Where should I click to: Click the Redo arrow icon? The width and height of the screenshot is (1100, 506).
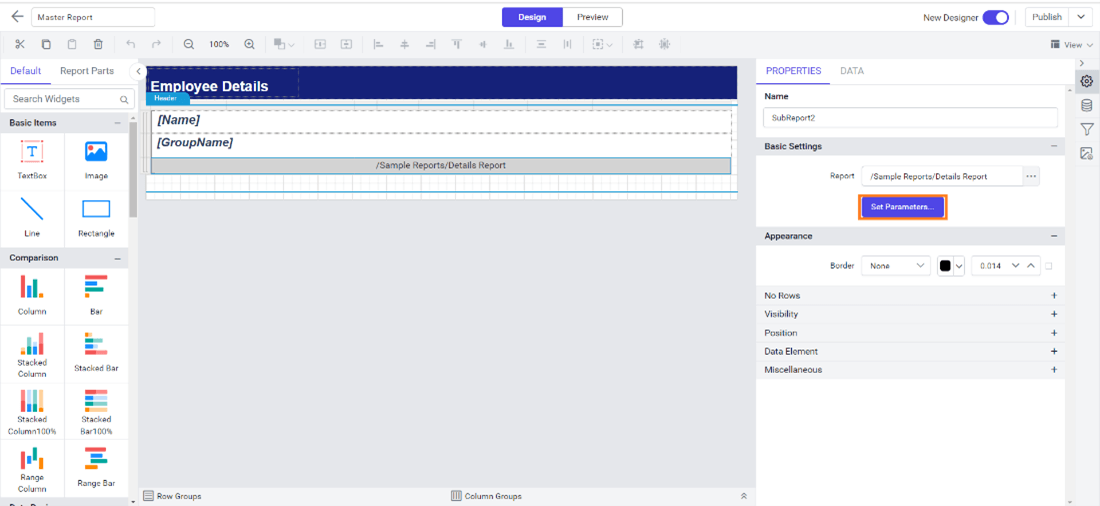[x=156, y=44]
